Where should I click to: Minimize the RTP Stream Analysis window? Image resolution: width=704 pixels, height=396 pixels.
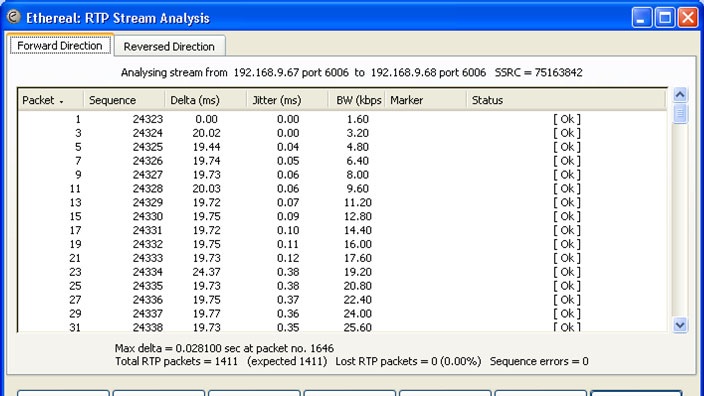click(642, 18)
